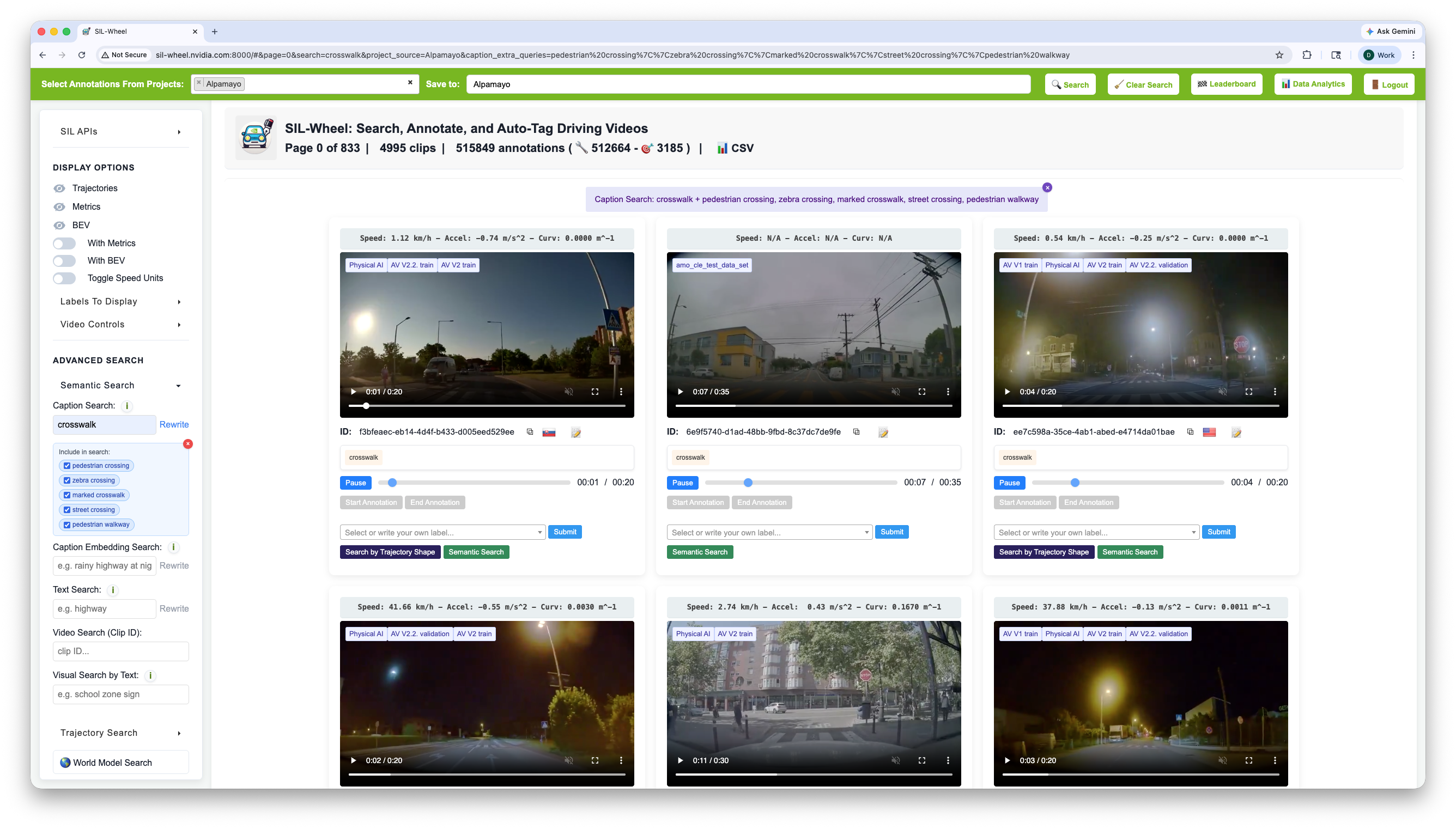Viewport: 1456px width, 829px height.
Task: Show Caption Embedding Search info icon
Action: 174,548
